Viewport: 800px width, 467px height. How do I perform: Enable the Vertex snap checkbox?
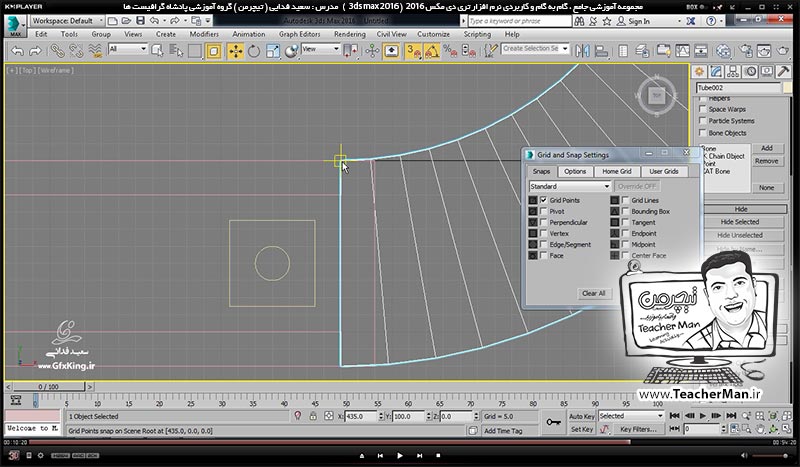pos(543,233)
